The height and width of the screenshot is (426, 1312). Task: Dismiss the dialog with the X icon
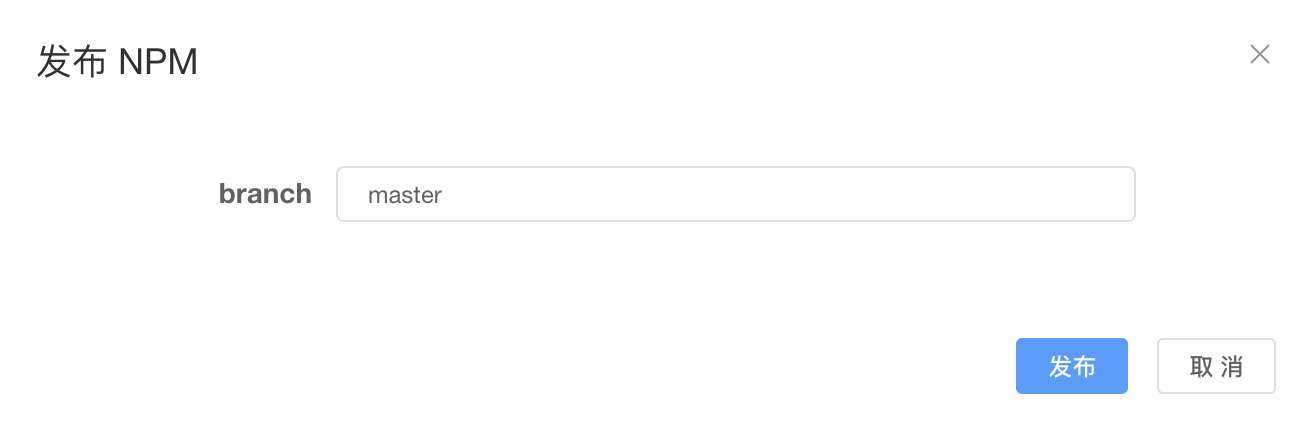pos(1259,55)
